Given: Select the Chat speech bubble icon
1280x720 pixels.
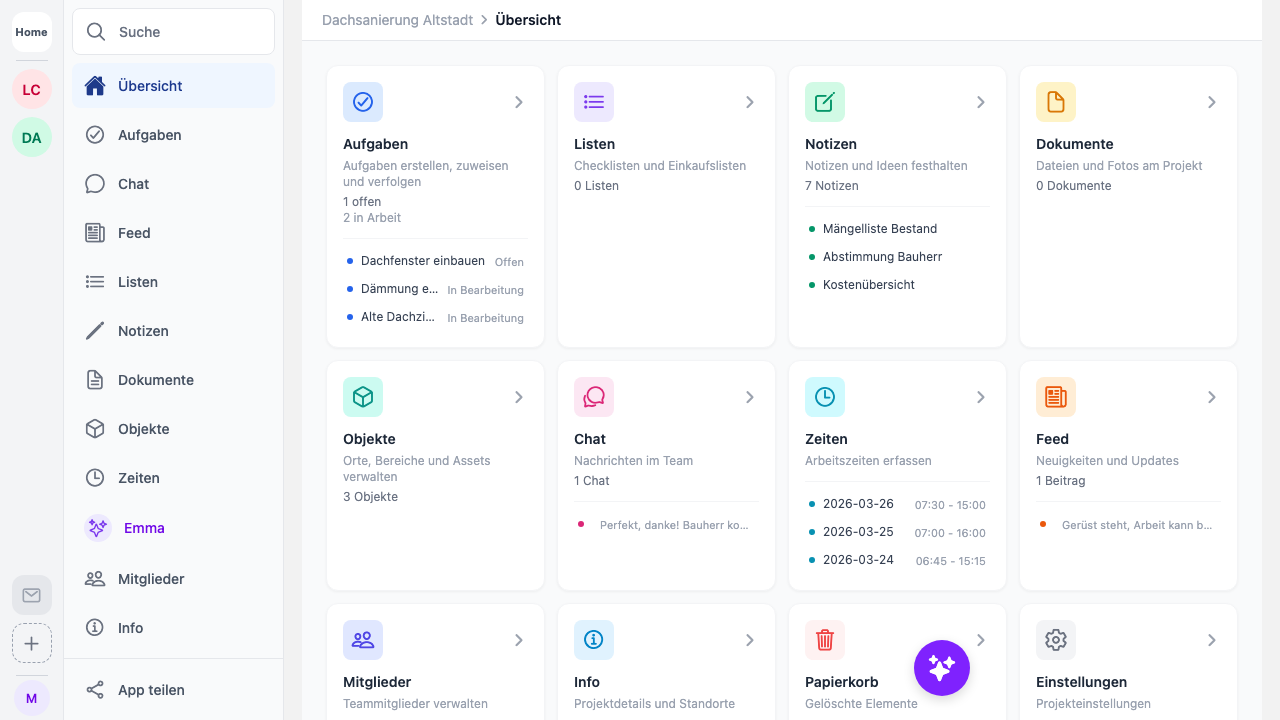Looking at the screenshot, I should (594, 397).
